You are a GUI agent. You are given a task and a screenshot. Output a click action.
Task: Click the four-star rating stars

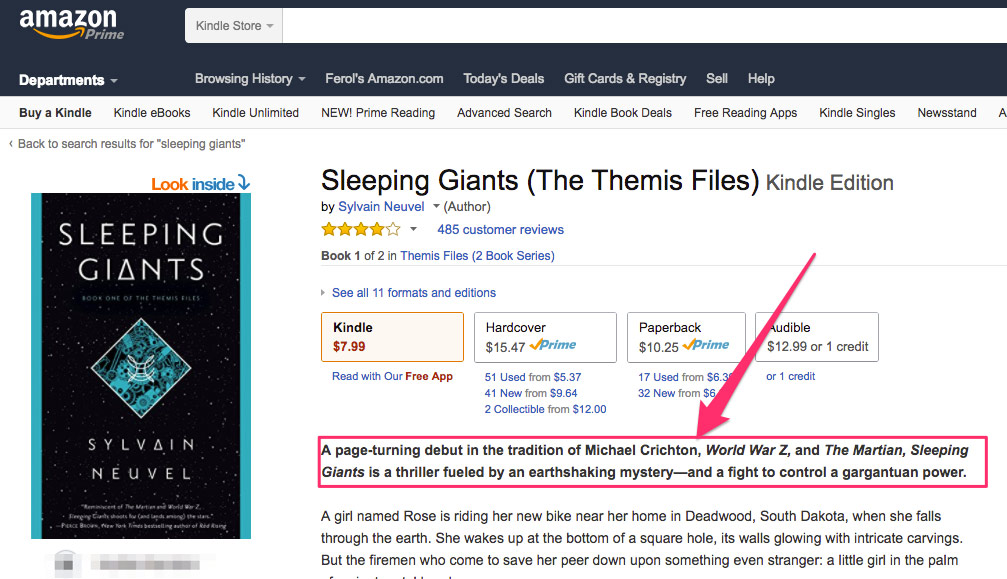(x=361, y=229)
